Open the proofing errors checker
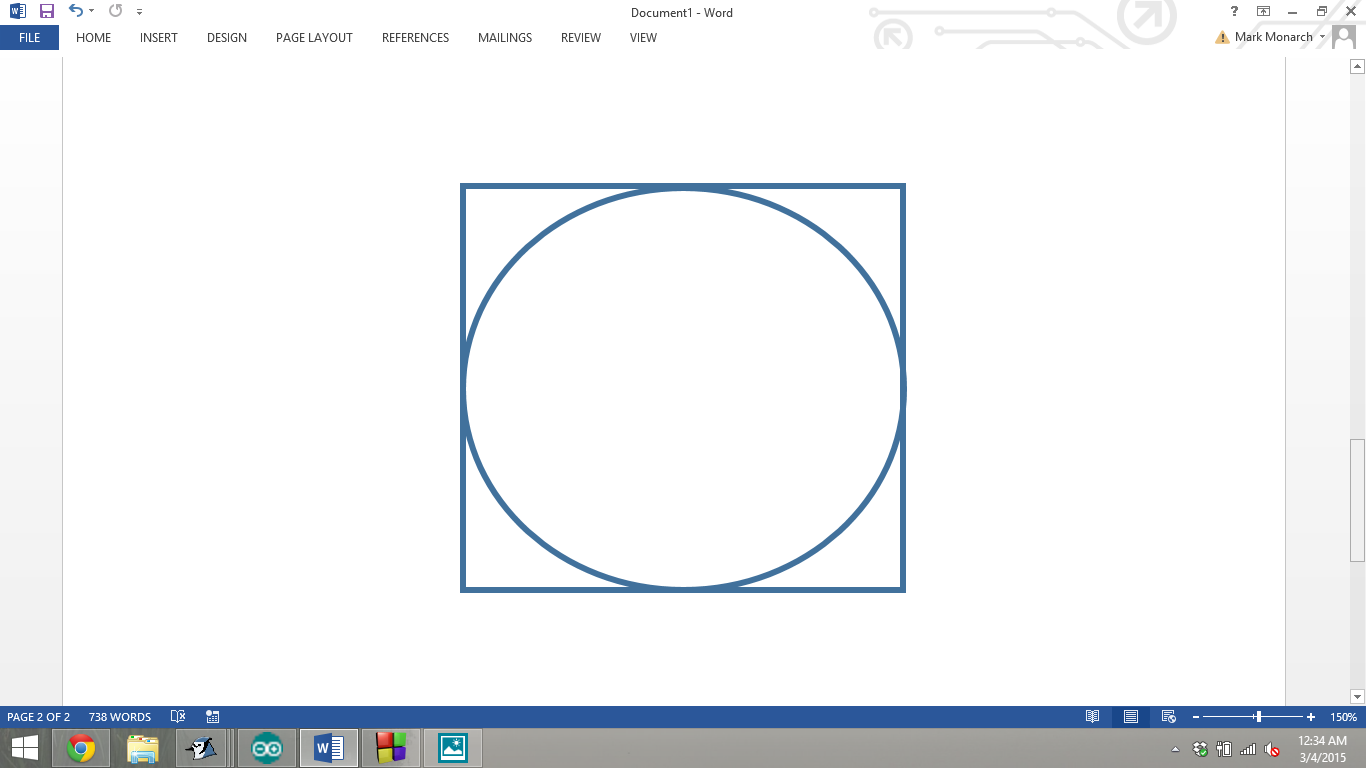Viewport: 1366px width, 768px height. (x=178, y=716)
